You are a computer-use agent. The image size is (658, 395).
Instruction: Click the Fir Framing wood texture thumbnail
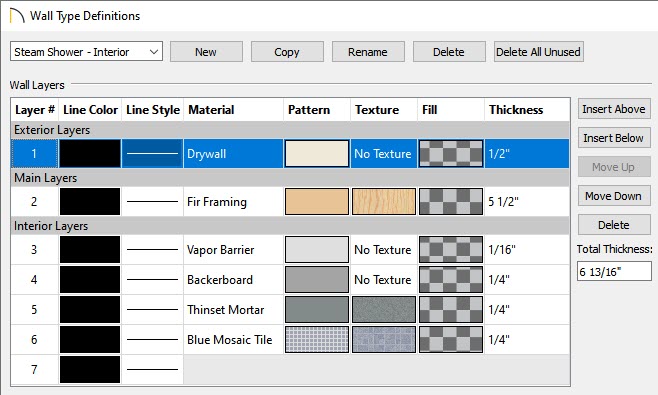(x=384, y=201)
